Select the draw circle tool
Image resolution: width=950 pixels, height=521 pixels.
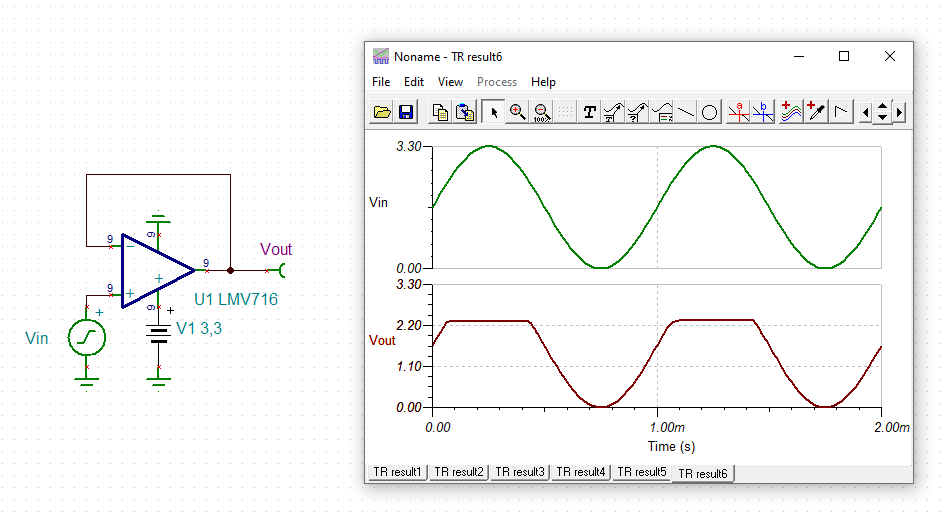pos(709,112)
